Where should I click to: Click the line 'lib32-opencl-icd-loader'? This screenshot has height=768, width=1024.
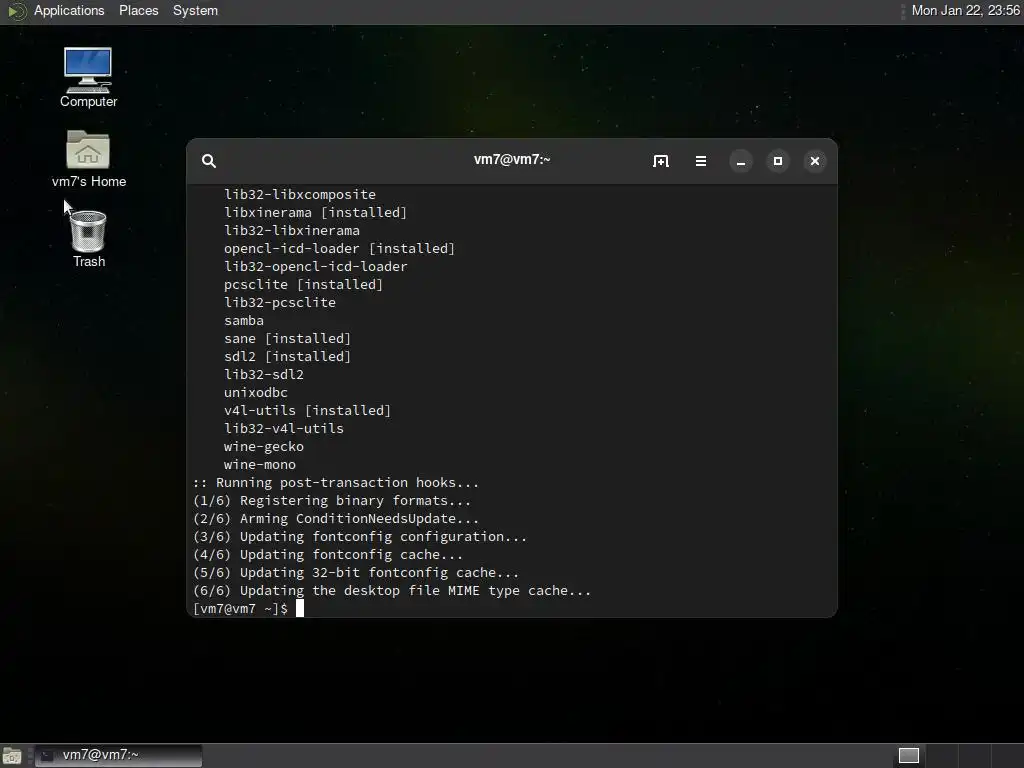point(315,266)
